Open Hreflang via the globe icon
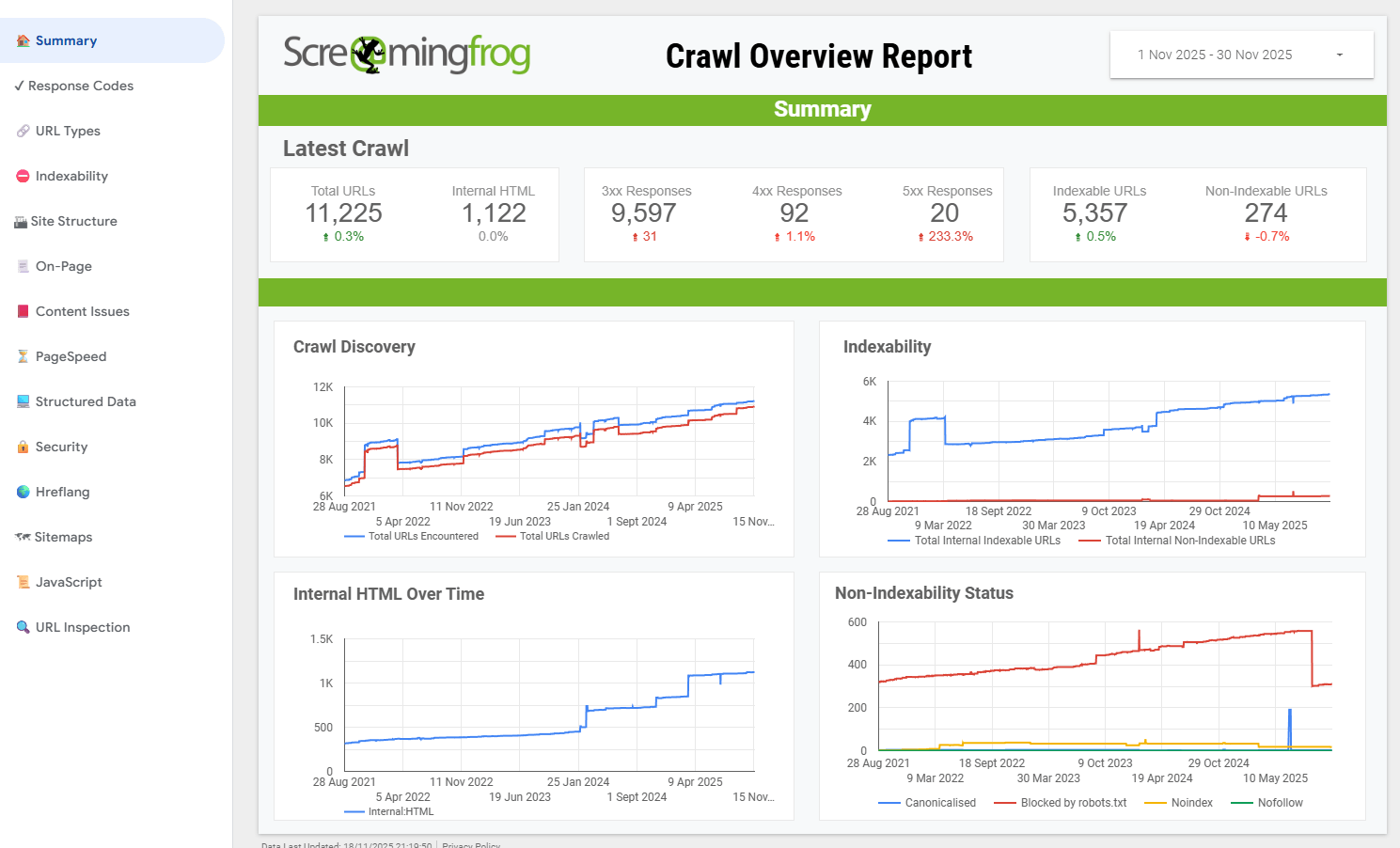Screen dimensions: 1400x848 coord(22,492)
